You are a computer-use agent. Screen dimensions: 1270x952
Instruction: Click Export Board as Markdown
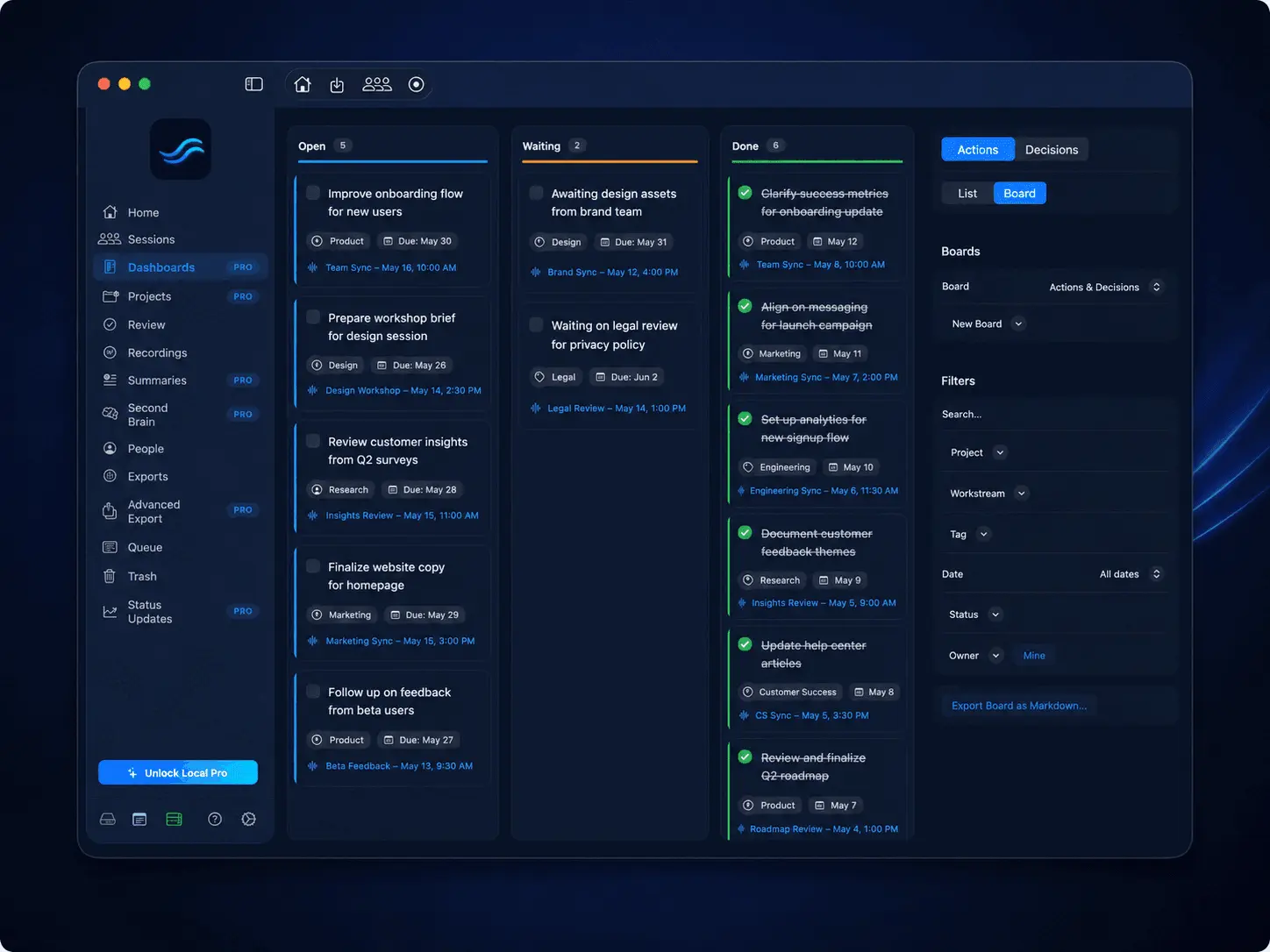1019,706
